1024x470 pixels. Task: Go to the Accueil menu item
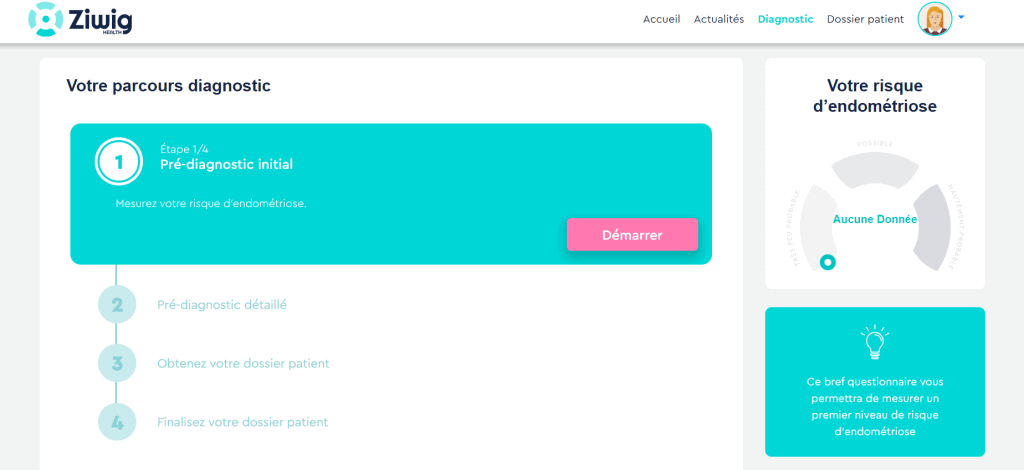click(662, 20)
